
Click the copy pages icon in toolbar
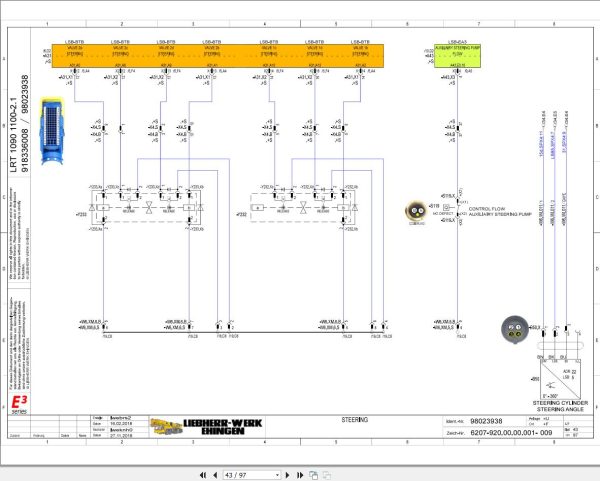pyautogui.click(x=313, y=475)
